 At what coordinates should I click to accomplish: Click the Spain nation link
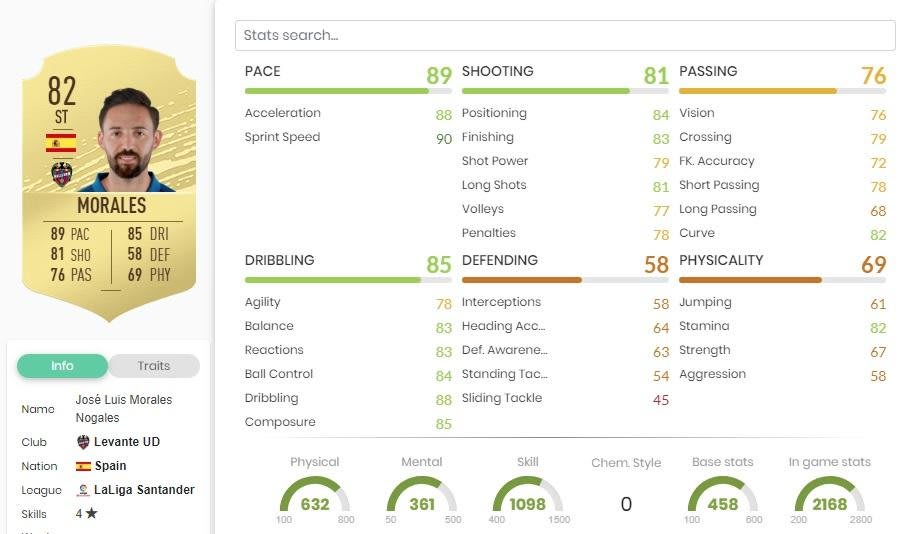[x=111, y=466]
